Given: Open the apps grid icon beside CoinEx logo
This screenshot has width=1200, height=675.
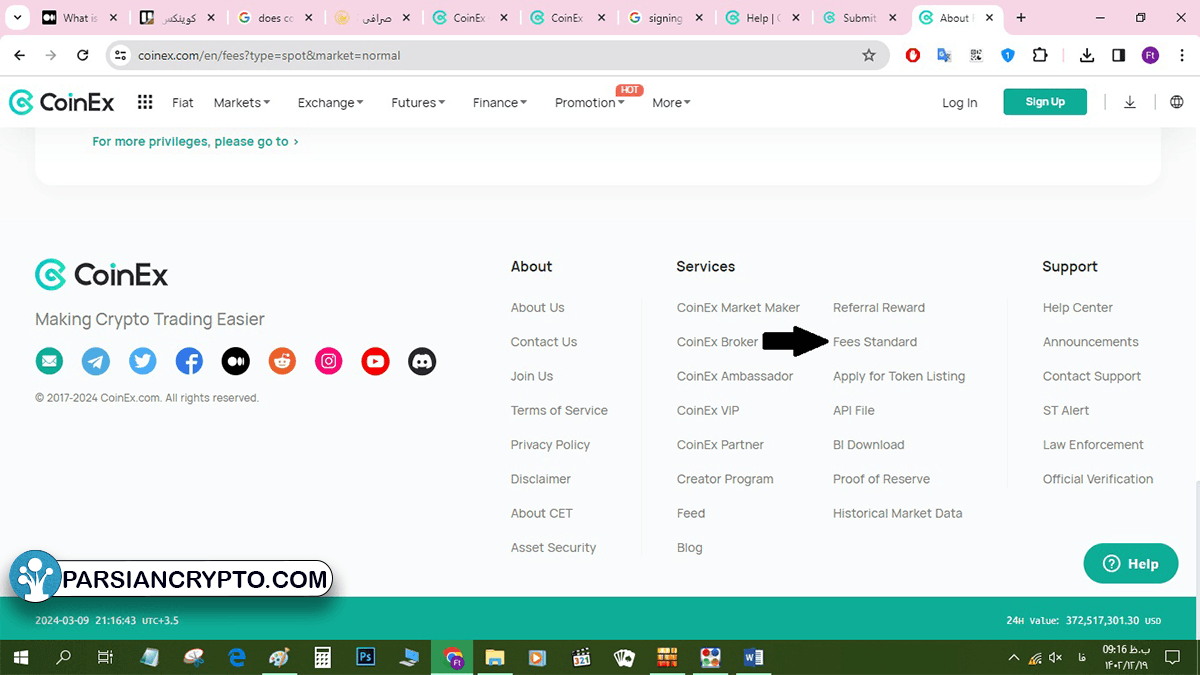Looking at the screenshot, I should tap(145, 102).
